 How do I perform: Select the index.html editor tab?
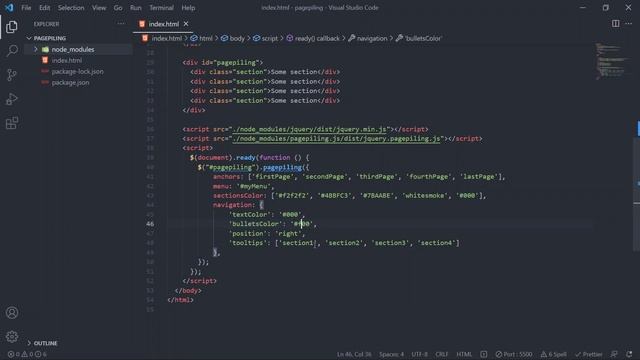pos(163,24)
